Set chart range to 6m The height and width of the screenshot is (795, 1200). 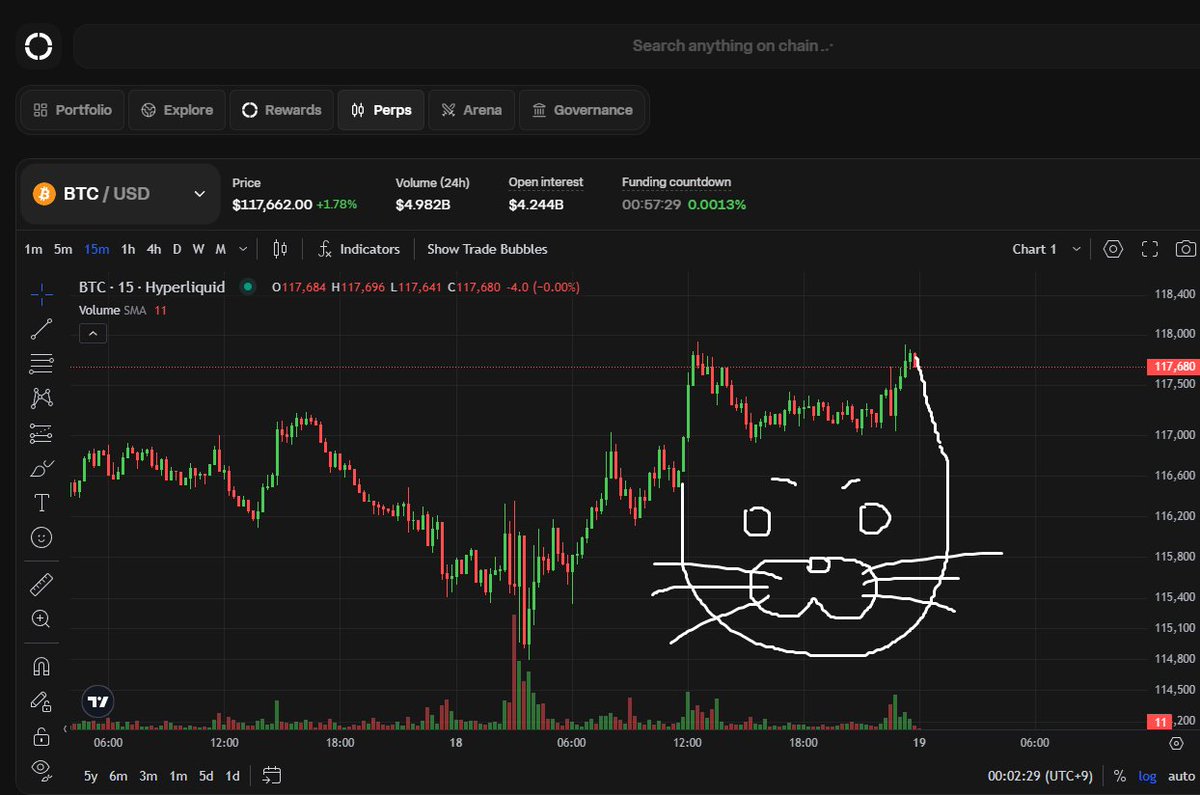(118, 776)
